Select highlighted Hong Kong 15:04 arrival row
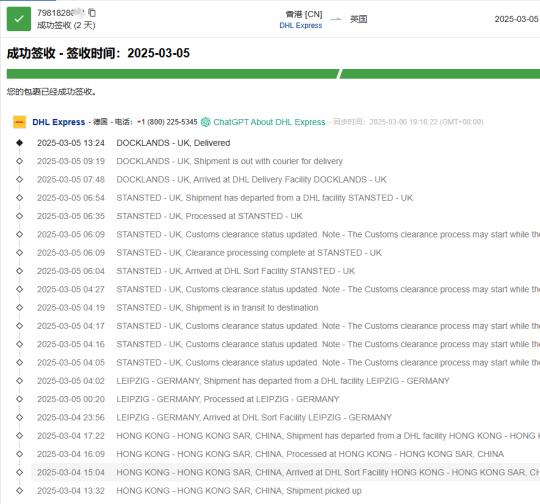 (285, 472)
